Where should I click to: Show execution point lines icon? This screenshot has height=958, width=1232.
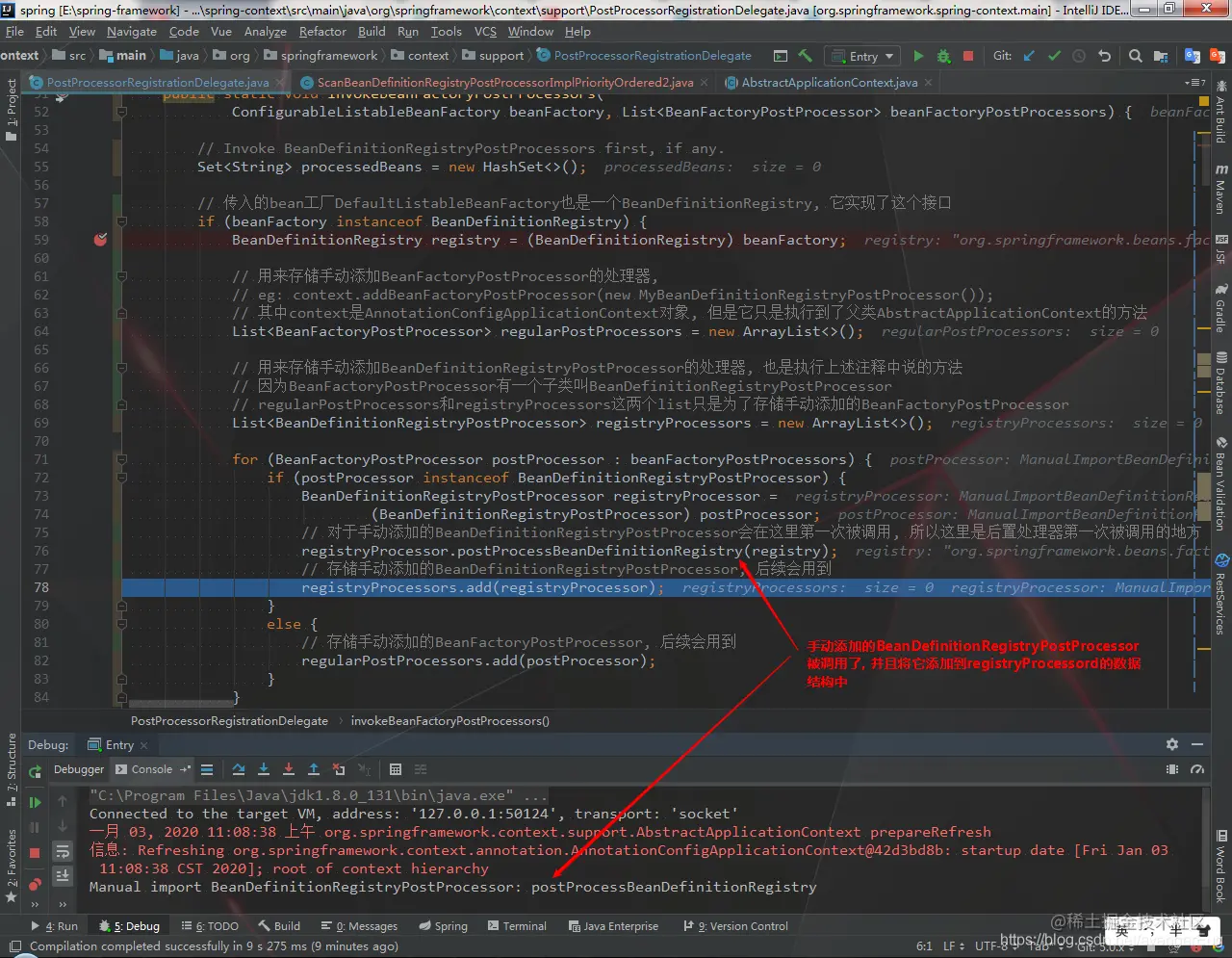[207, 769]
